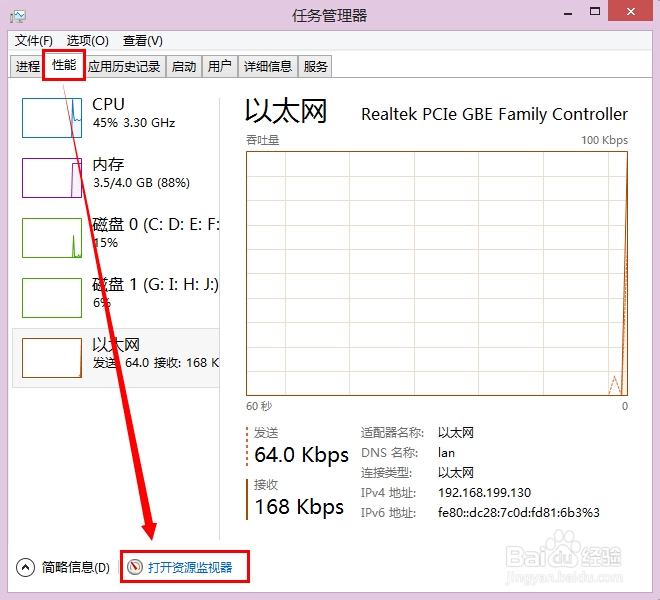Click the 发送 label
The image size is (660, 600).
coord(266,433)
